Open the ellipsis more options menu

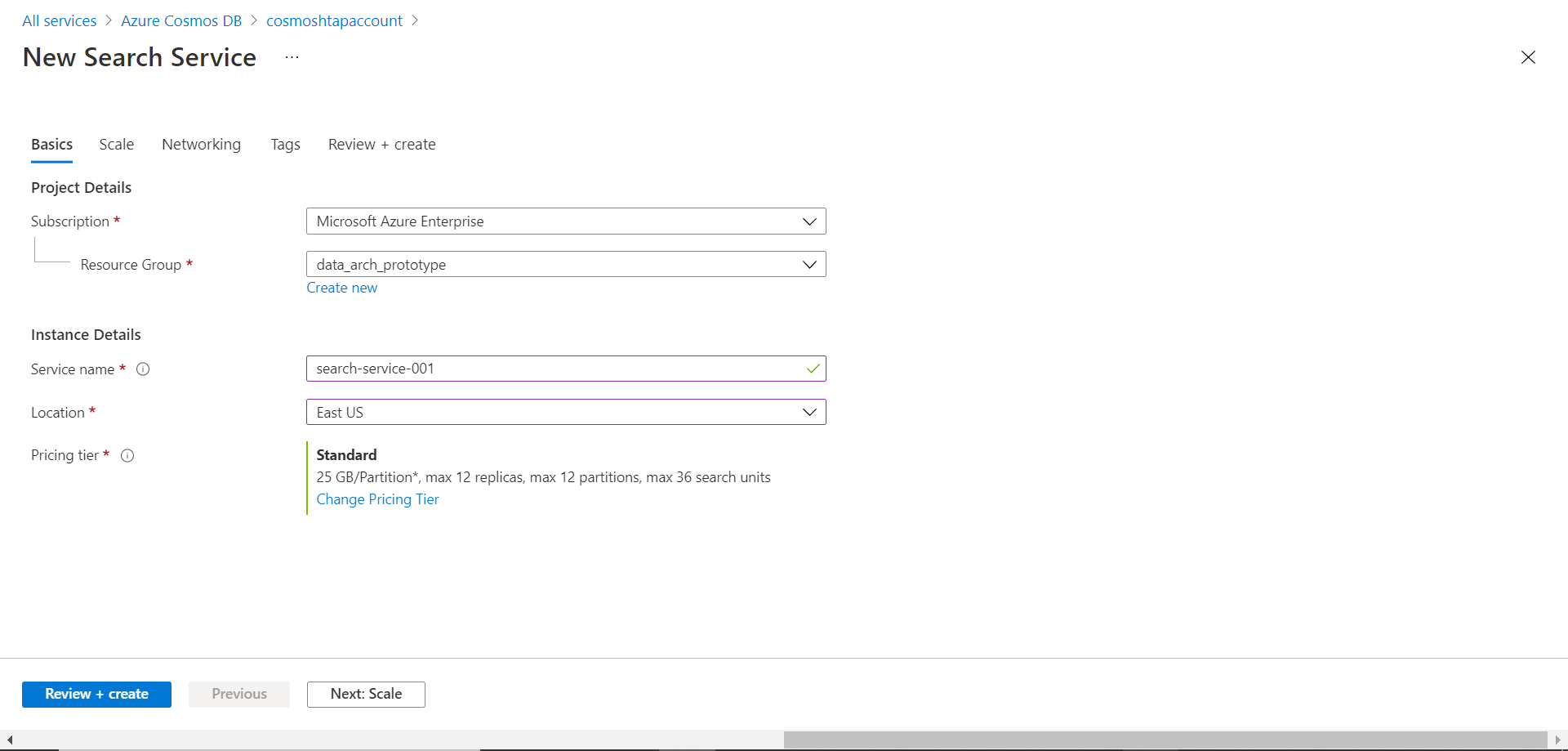tap(292, 57)
